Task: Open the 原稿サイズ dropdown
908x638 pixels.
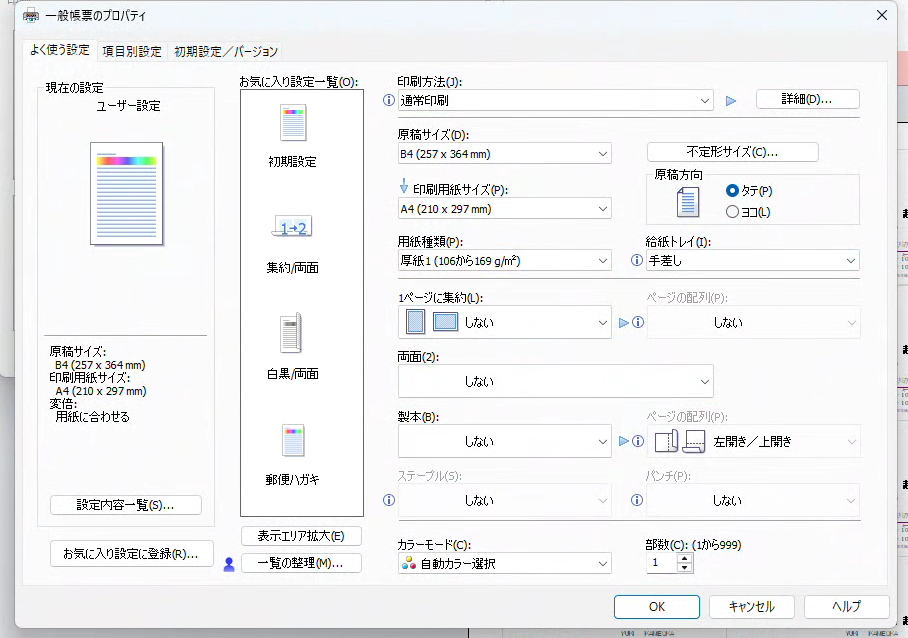Action: click(x=504, y=154)
